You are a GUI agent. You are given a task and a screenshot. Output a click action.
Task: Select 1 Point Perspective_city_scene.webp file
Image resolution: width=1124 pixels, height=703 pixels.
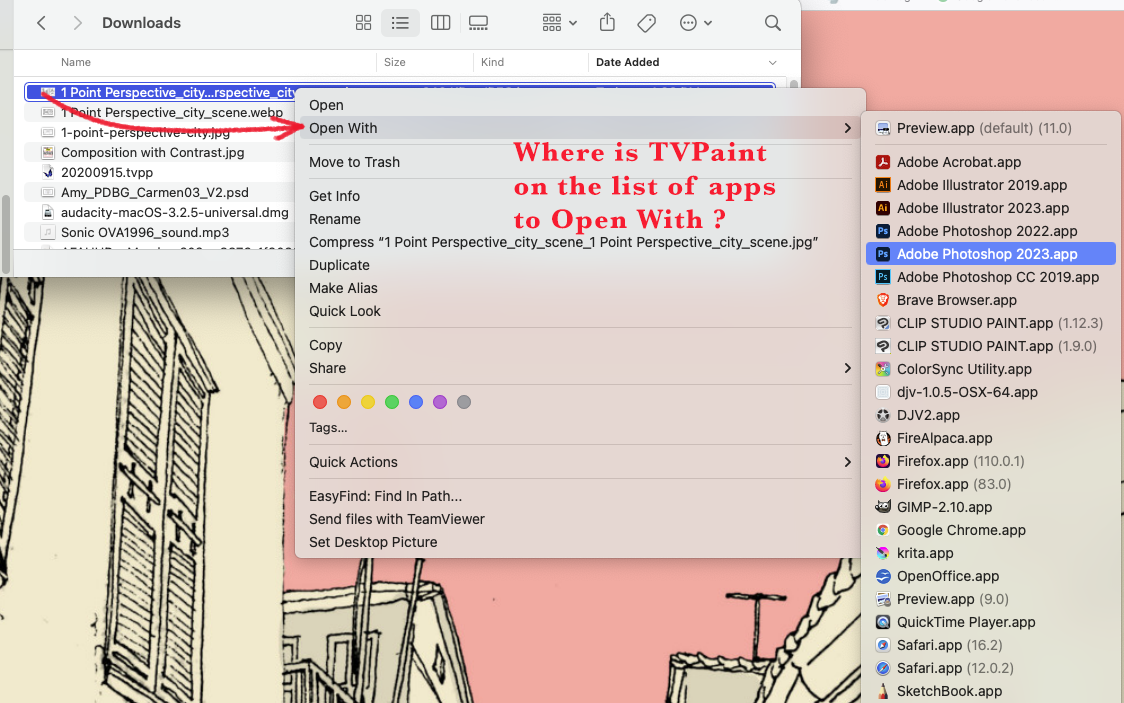172,113
